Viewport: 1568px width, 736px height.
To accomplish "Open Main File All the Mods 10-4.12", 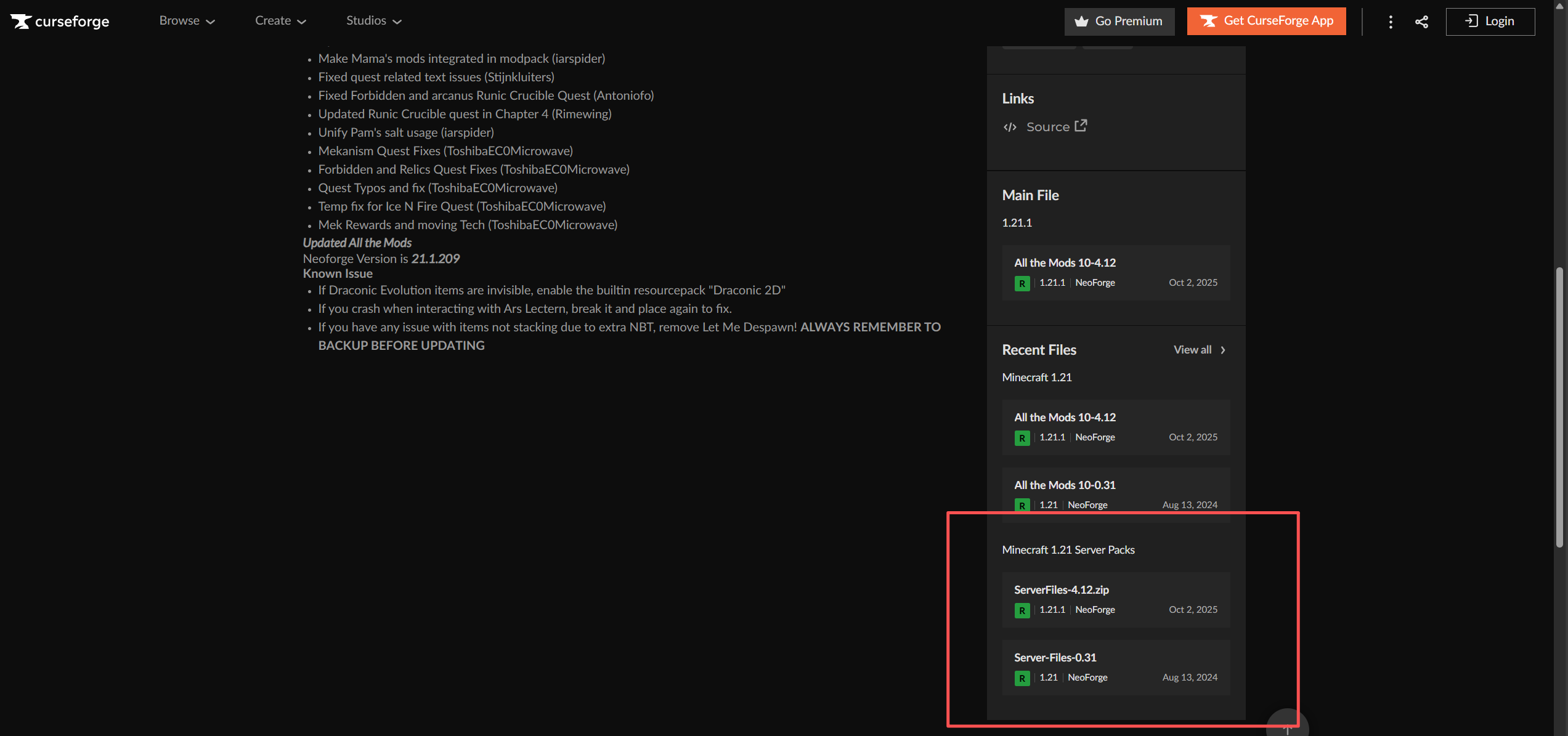I will click(1065, 262).
